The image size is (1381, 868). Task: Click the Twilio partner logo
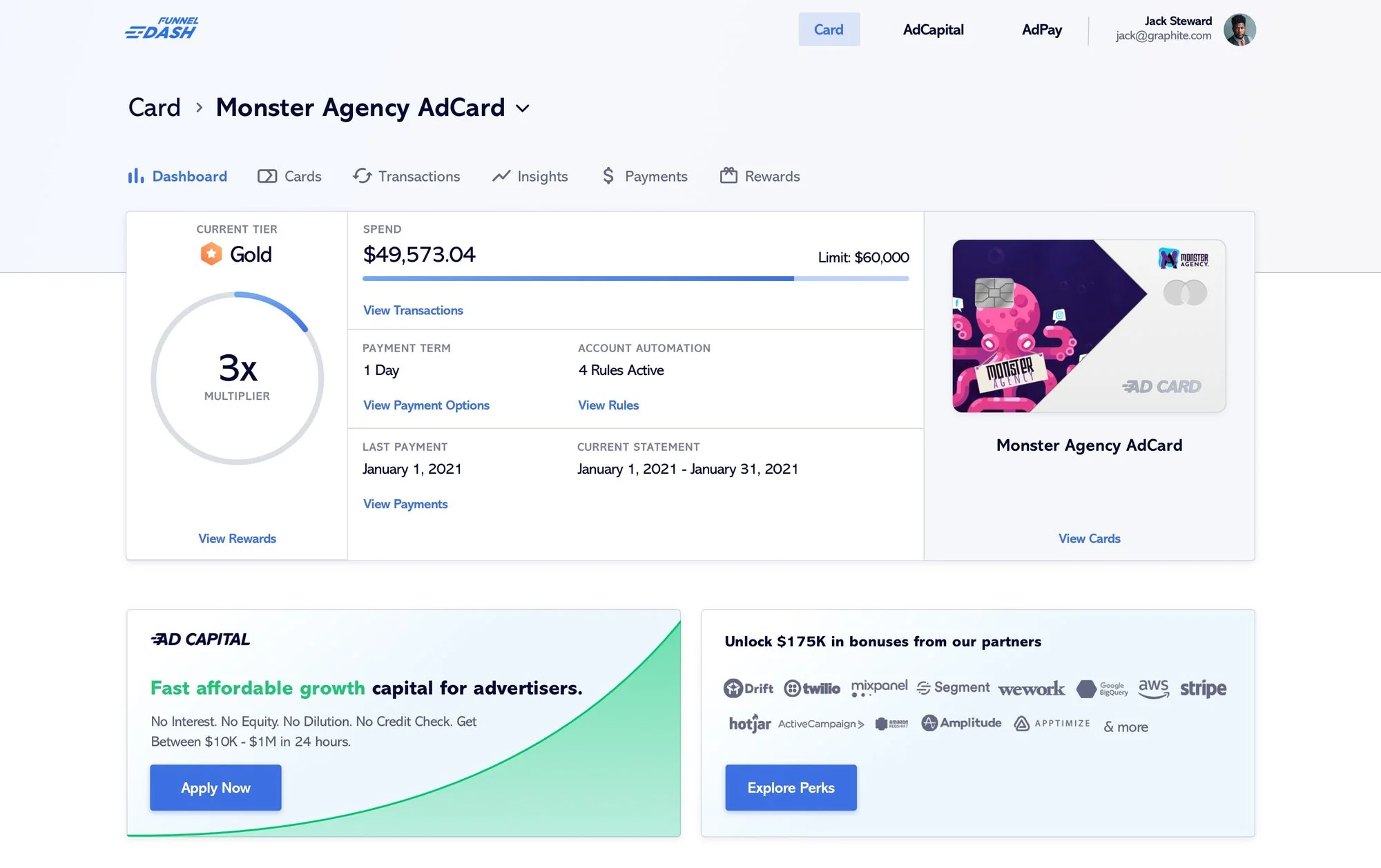click(x=812, y=688)
